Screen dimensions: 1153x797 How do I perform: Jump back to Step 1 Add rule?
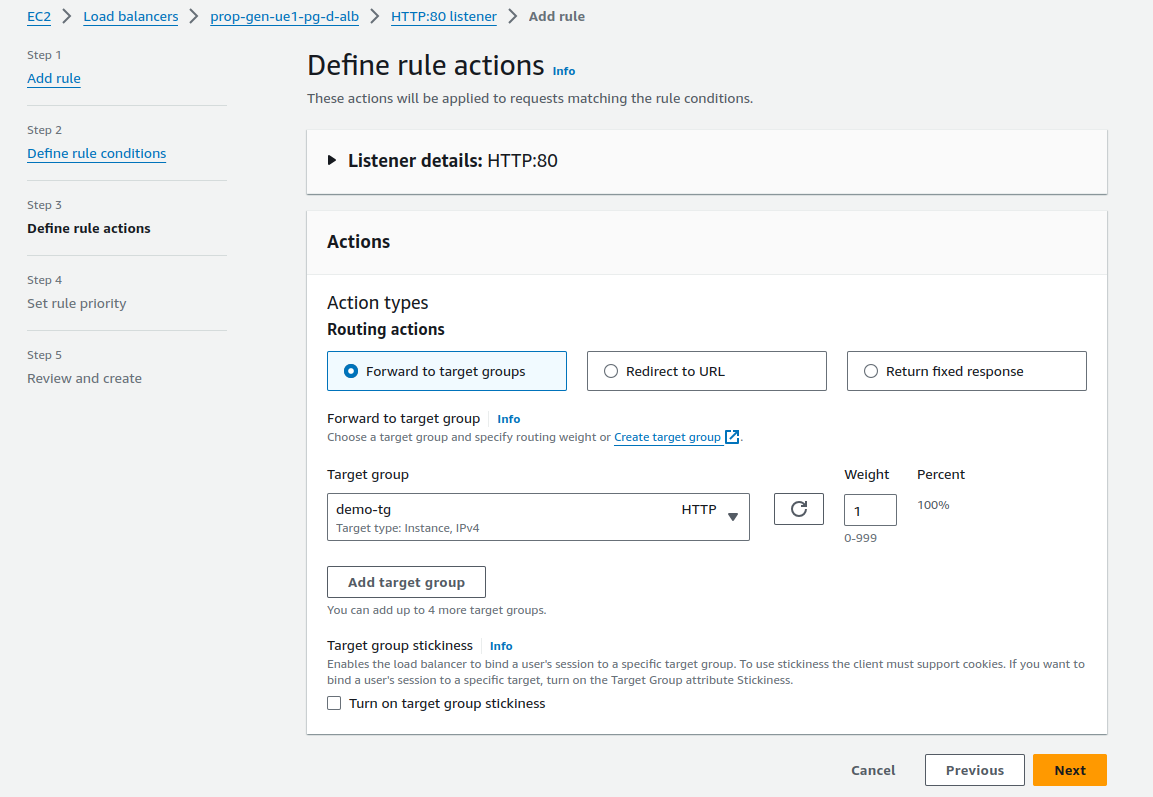tap(53, 78)
